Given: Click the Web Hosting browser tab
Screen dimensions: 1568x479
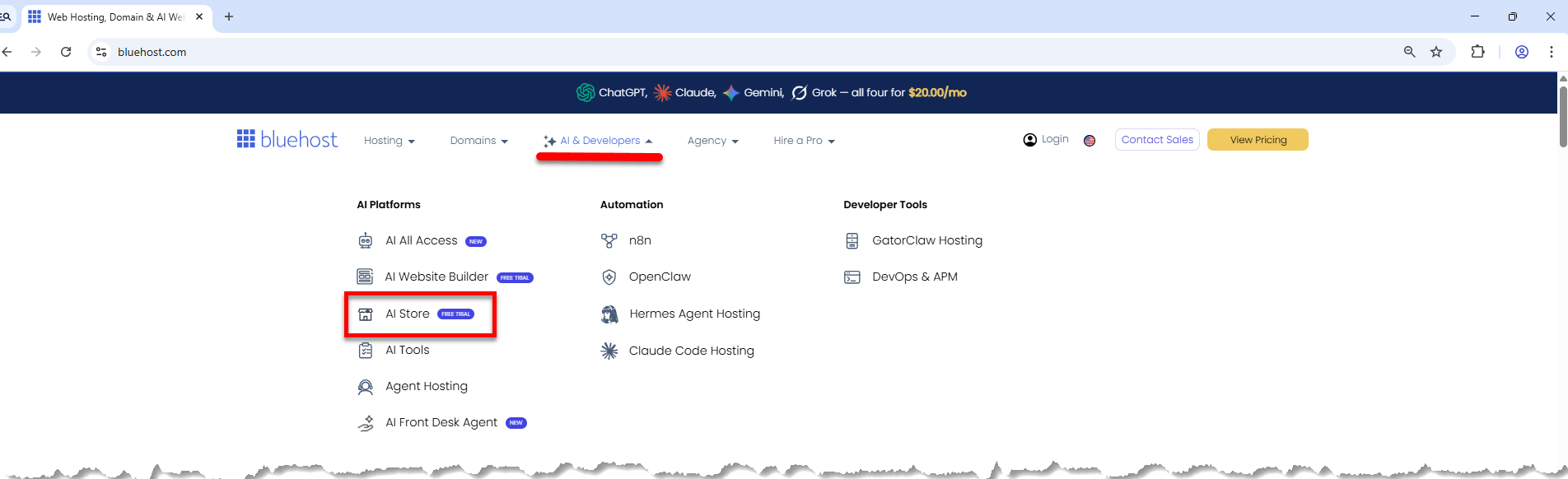Looking at the screenshot, I should [x=116, y=16].
